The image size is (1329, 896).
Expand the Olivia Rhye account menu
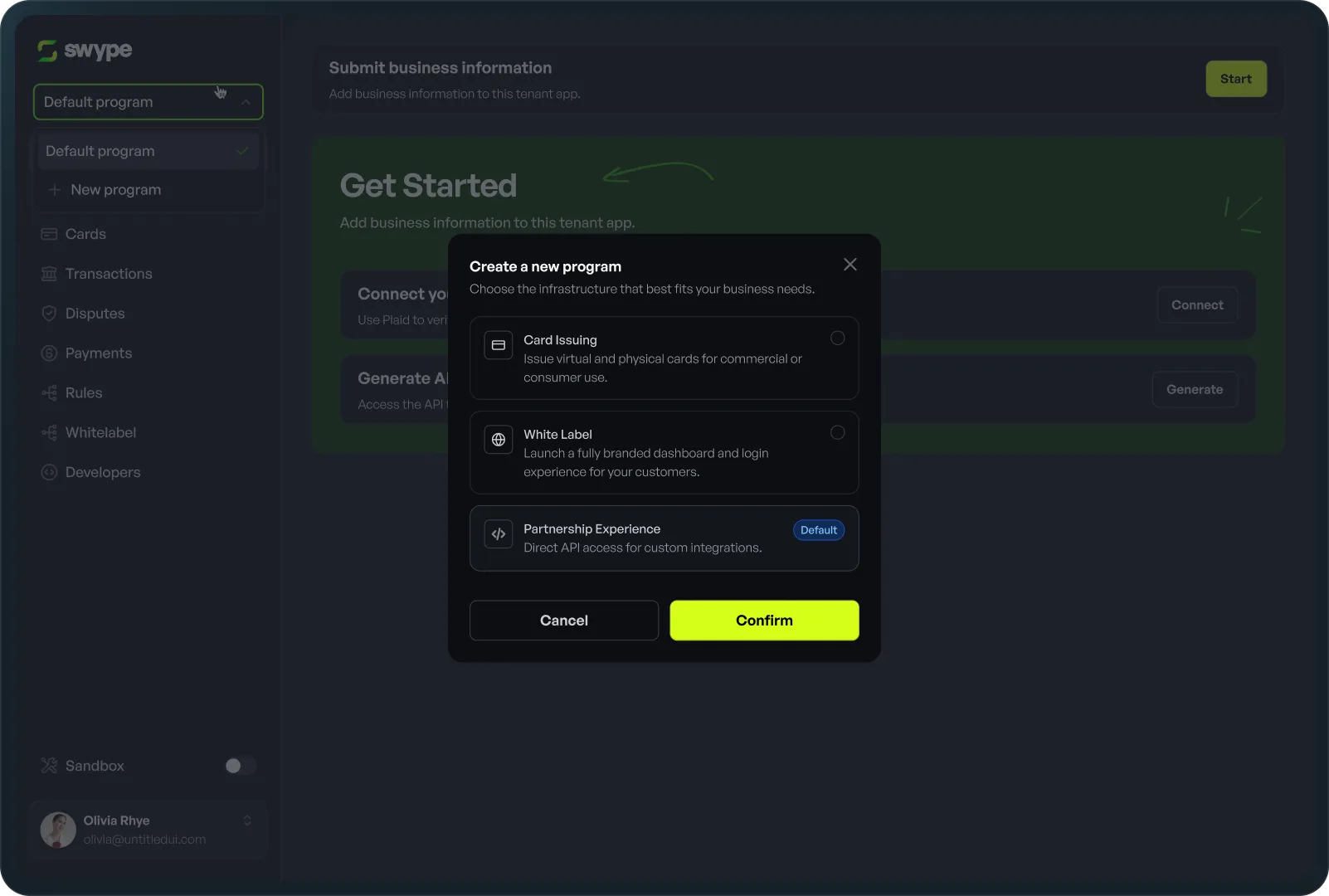[247, 821]
